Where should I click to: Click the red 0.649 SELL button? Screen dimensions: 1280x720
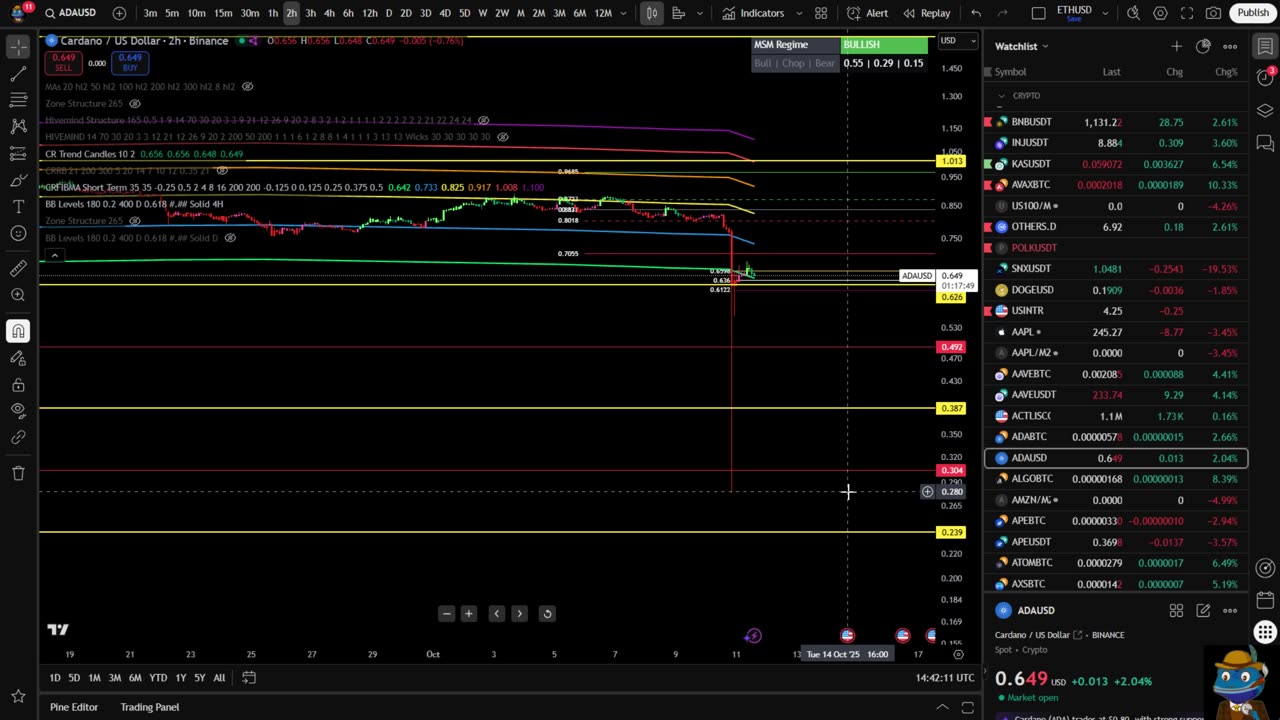pos(63,61)
